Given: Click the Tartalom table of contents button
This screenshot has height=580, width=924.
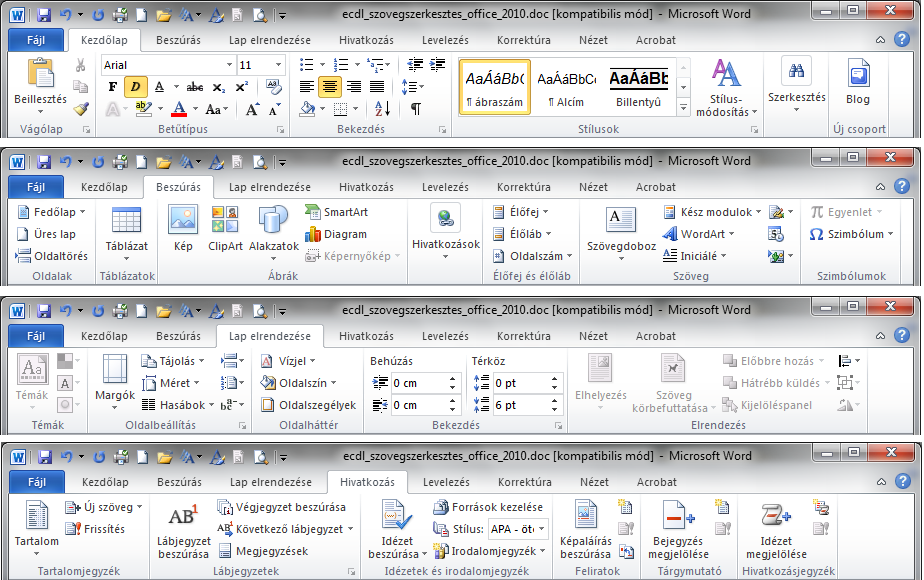Looking at the screenshot, I should 37,528.
